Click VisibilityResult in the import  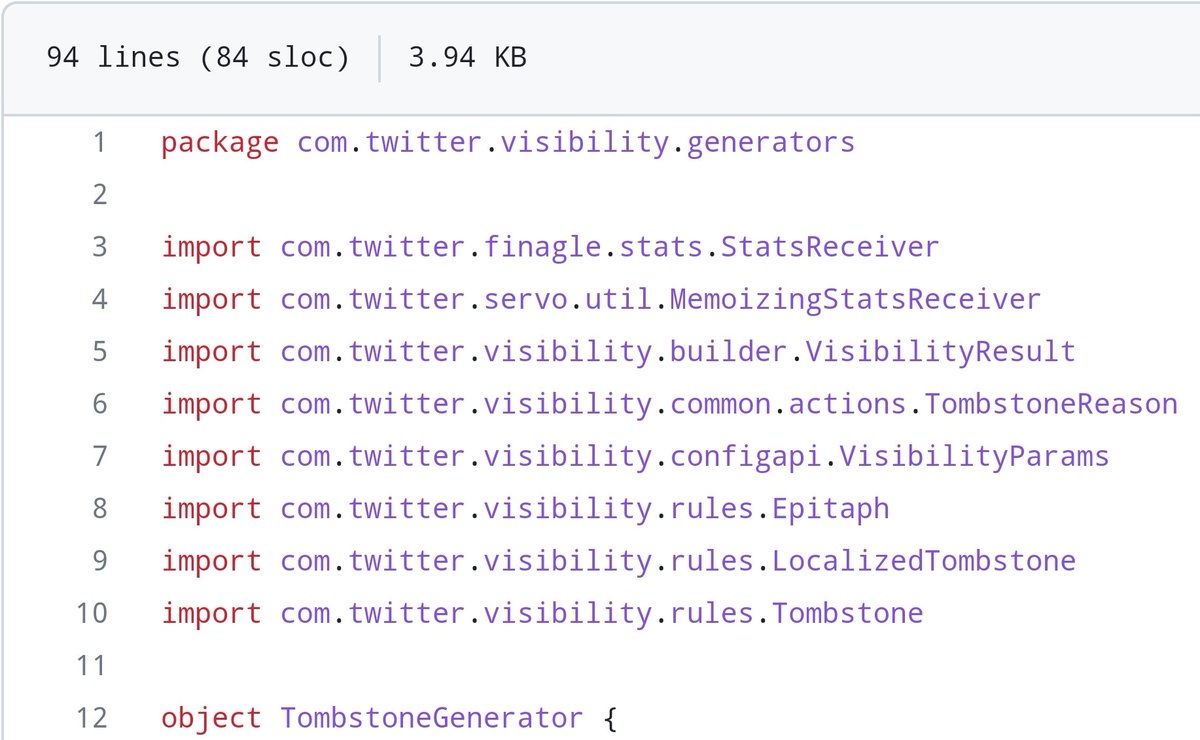pyautogui.click(x=940, y=351)
